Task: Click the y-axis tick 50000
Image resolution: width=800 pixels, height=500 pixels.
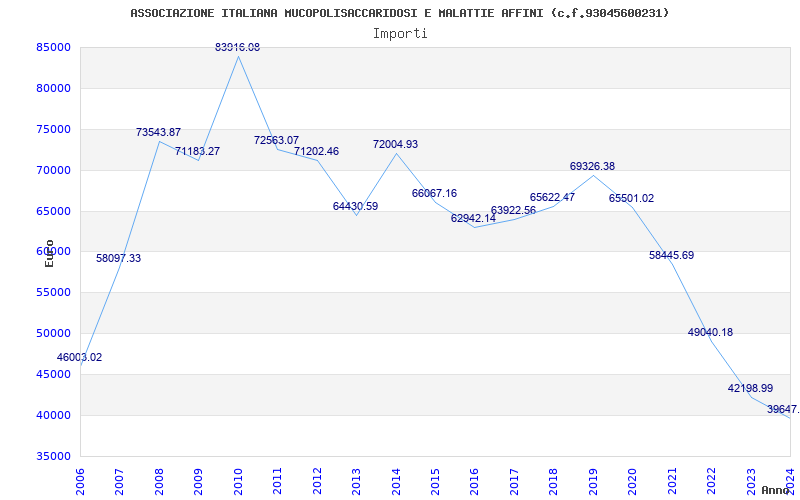Action: pos(53,334)
